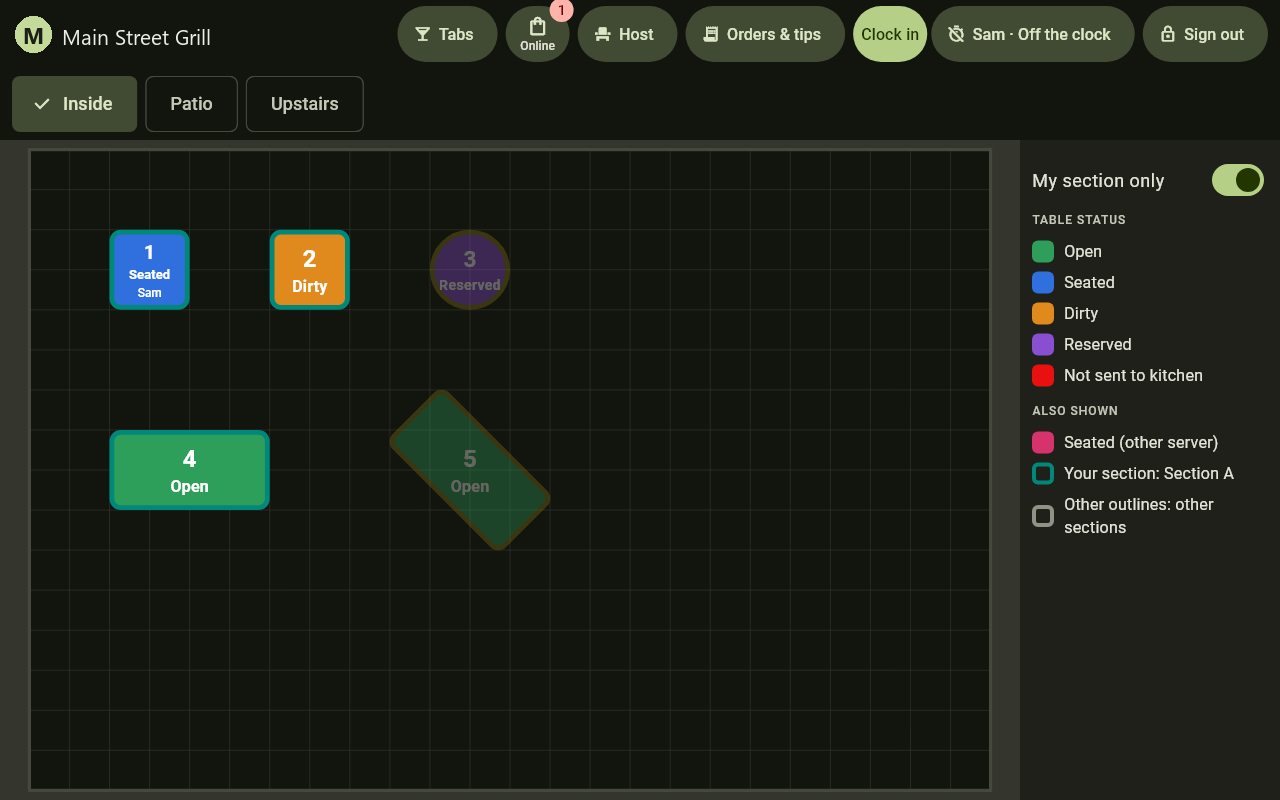Open the Orders & tips page

[x=765, y=34]
